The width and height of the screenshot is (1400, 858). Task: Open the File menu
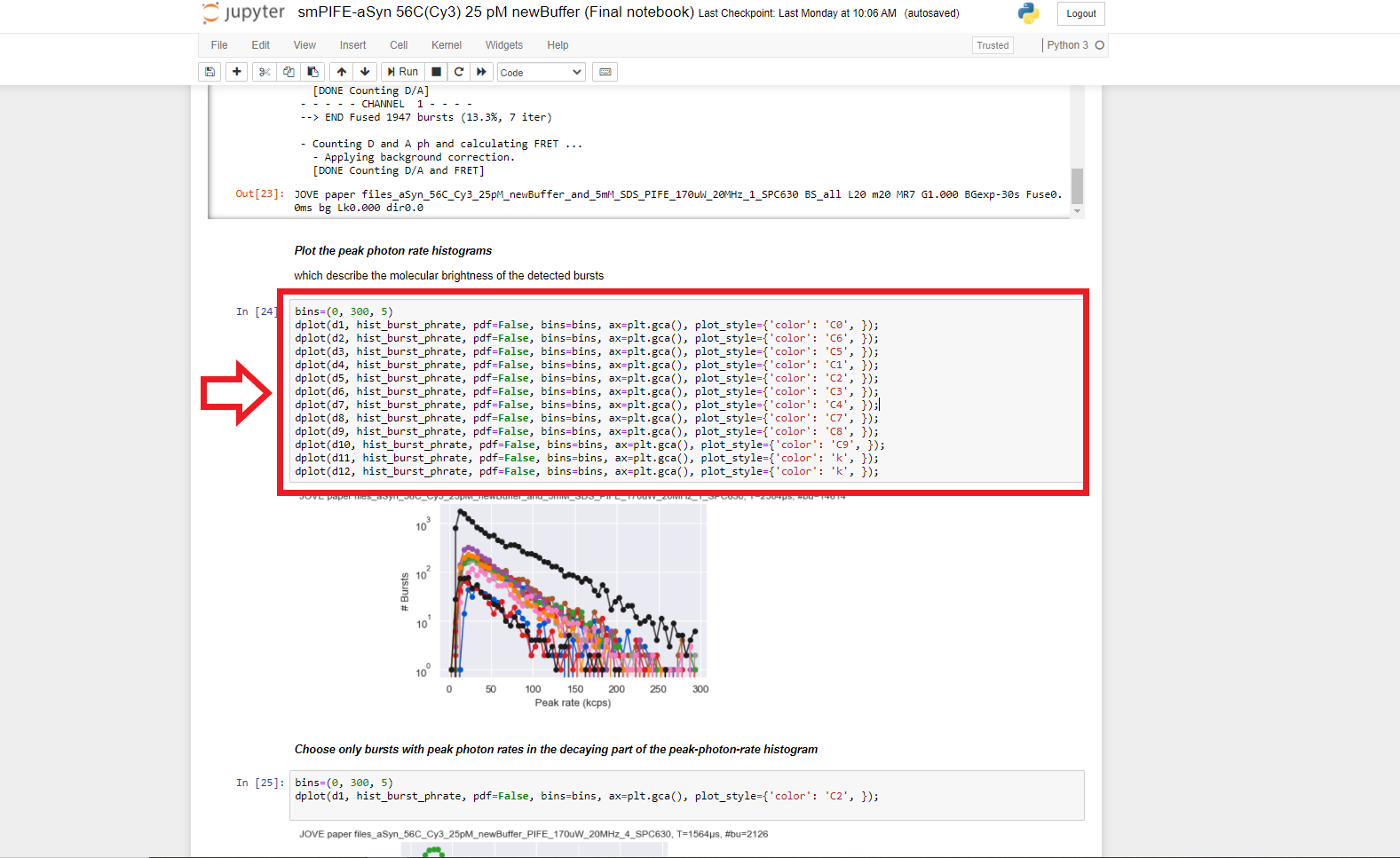pyautogui.click(x=219, y=45)
